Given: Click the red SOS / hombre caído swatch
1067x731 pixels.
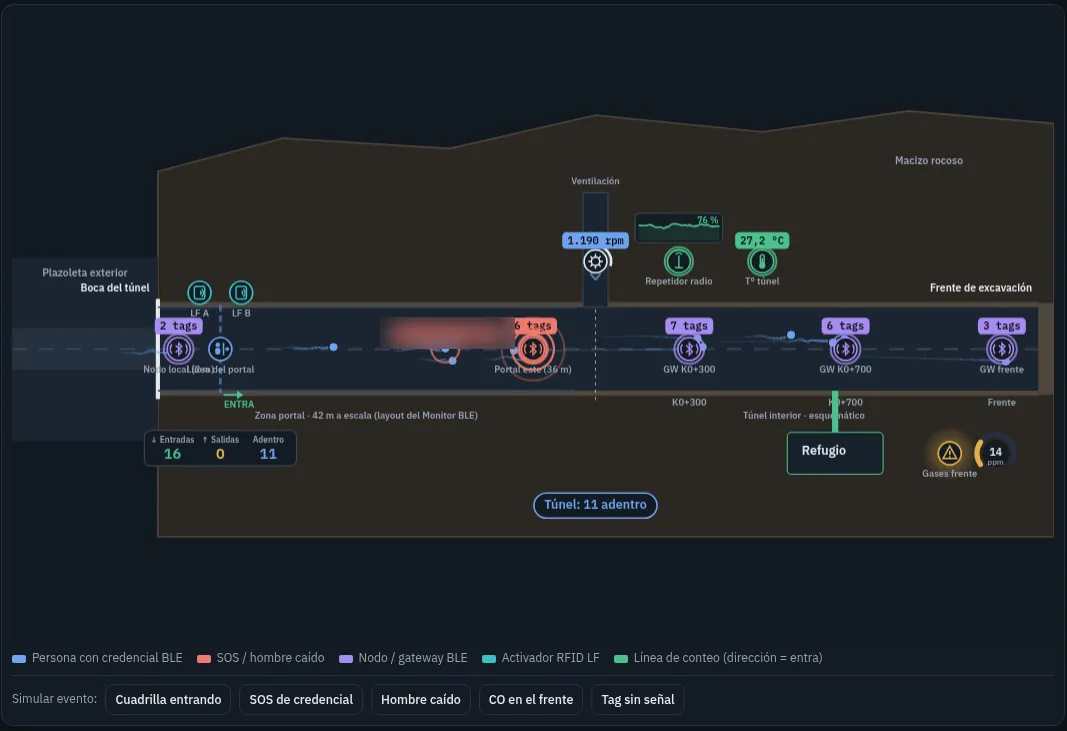Looking at the screenshot, I should (x=203, y=659).
